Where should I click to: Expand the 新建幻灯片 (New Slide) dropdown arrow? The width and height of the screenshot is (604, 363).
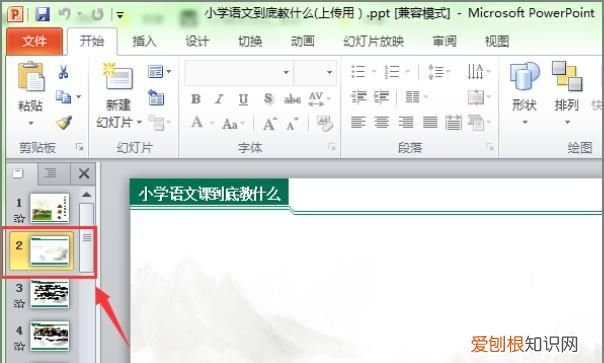(x=139, y=123)
